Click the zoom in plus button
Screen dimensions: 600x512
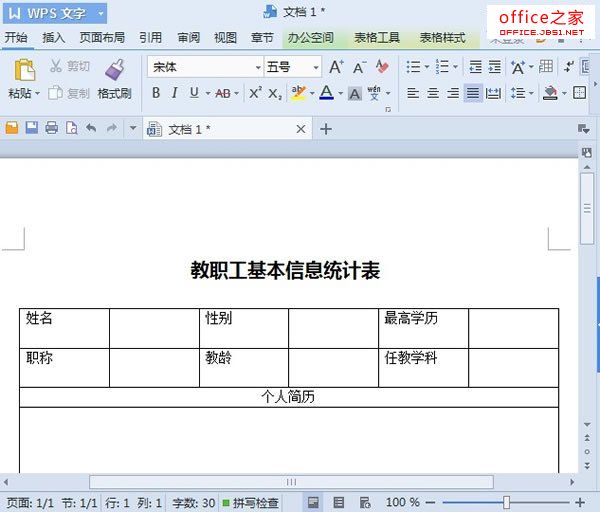(580, 502)
